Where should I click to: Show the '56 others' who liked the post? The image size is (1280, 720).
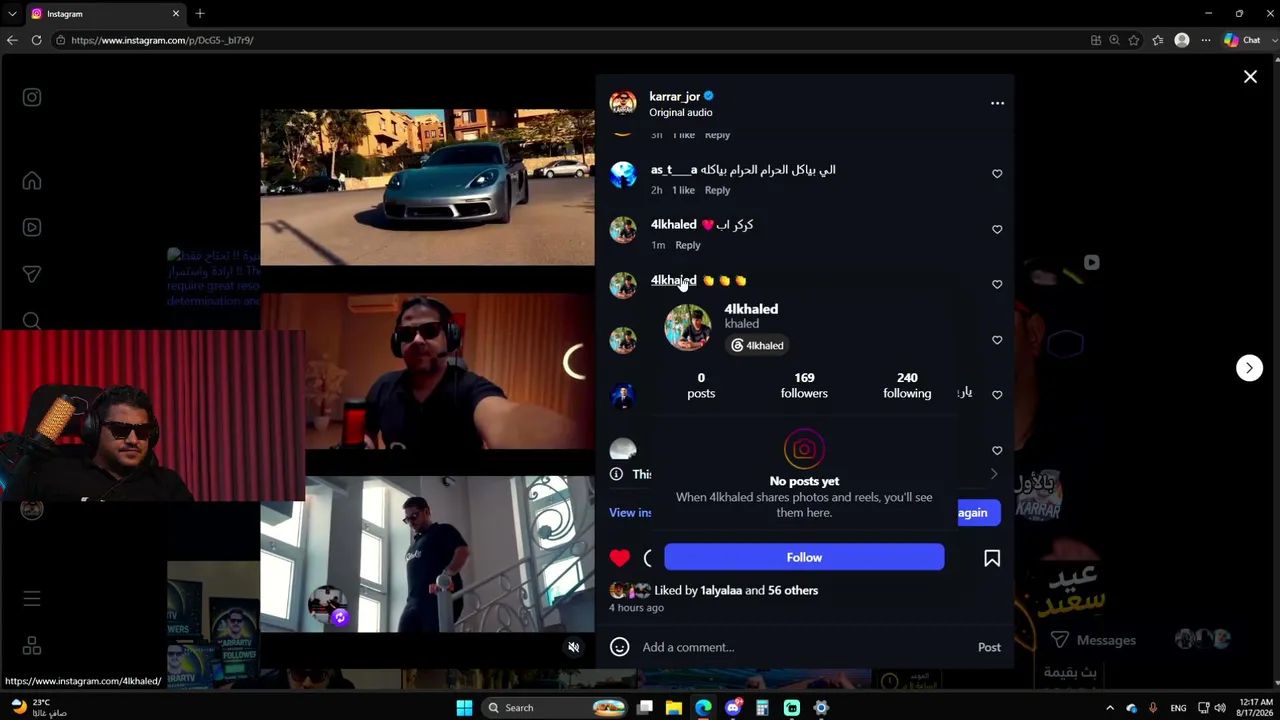point(793,591)
